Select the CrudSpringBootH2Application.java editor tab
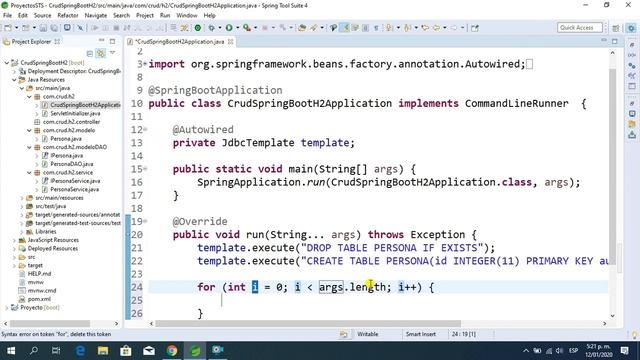The height and width of the screenshot is (360, 640). point(180,42)
